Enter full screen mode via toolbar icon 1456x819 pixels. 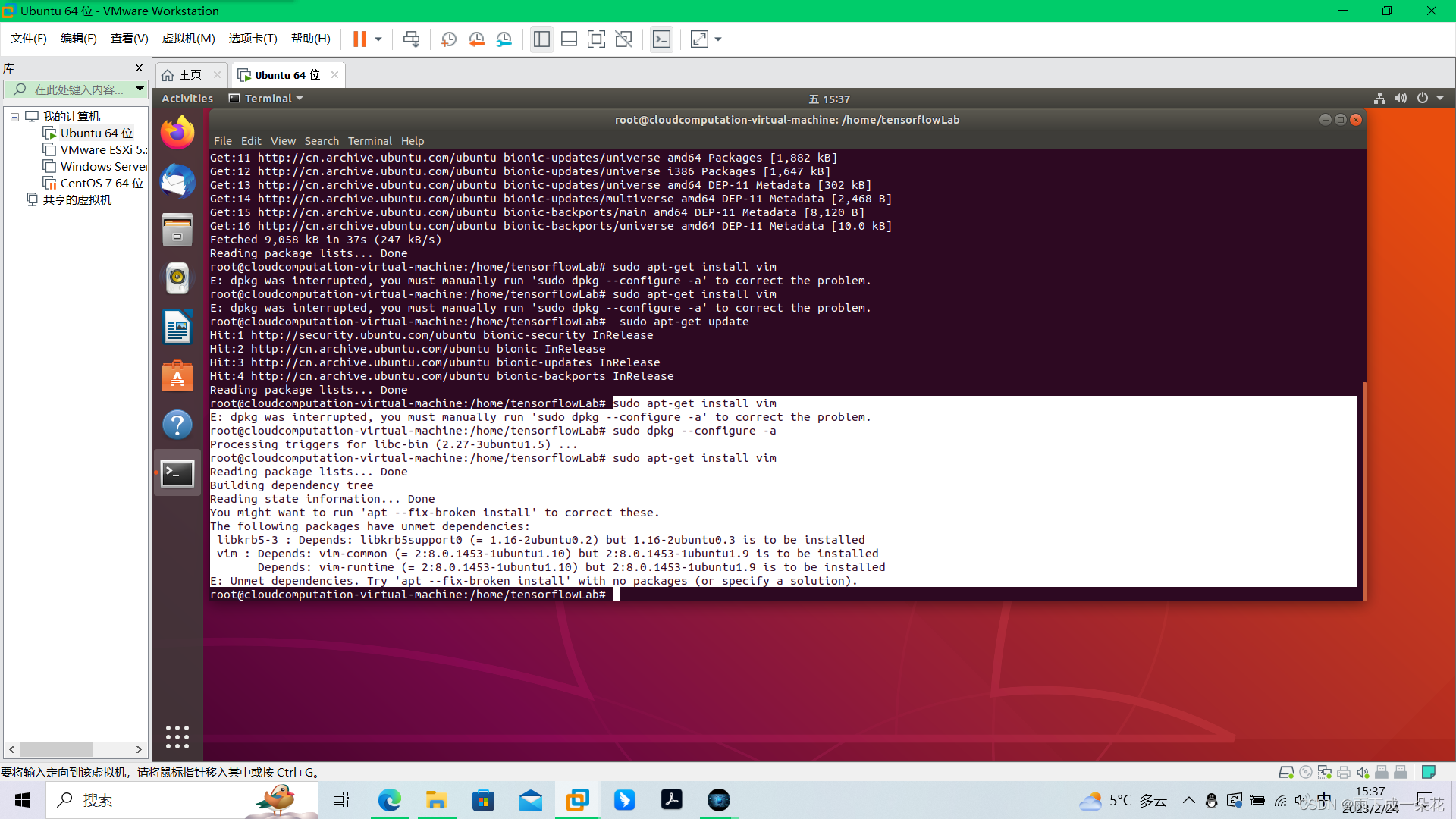[596, 39]
